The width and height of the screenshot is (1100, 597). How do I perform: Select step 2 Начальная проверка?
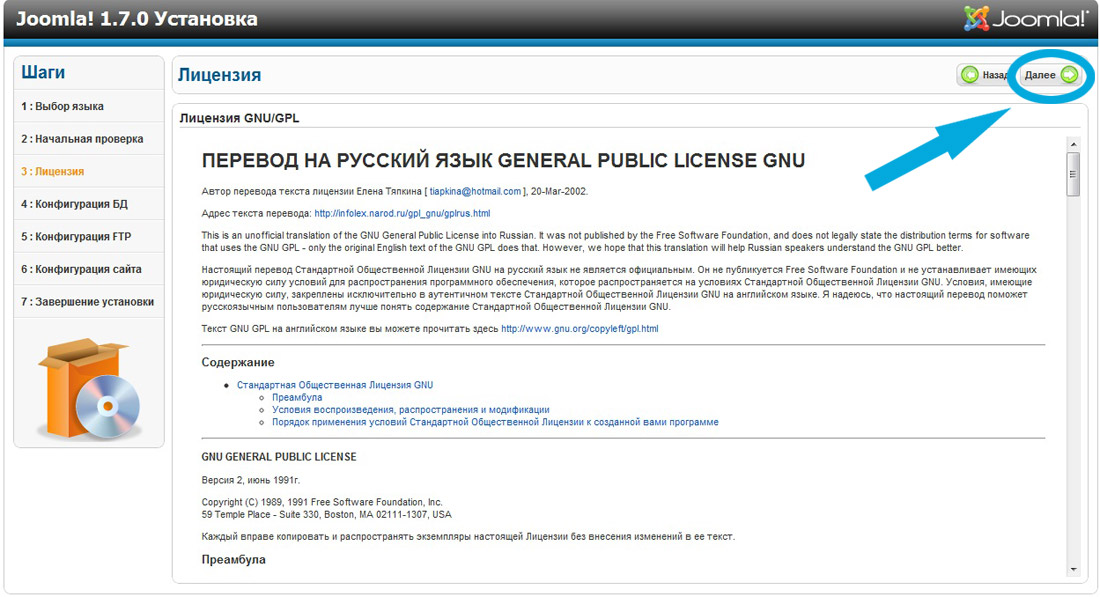82,139
